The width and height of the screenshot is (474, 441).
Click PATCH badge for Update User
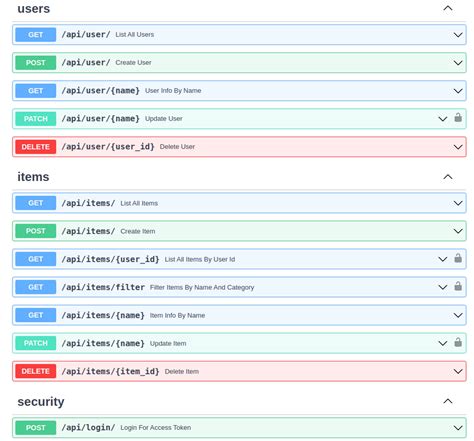[36, 119]
